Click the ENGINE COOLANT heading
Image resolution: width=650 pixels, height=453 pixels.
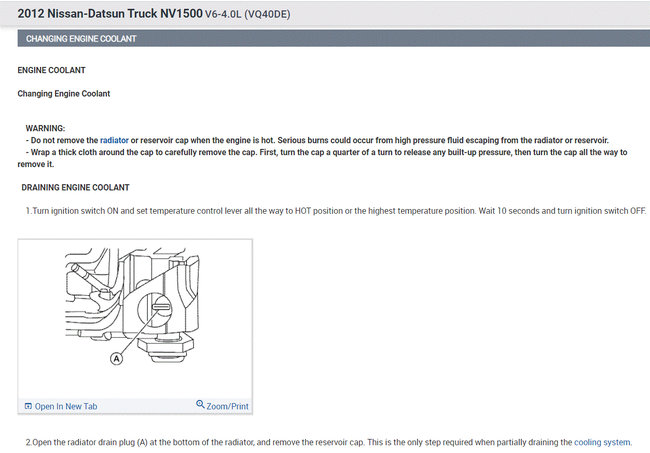[x=51, y=70]
